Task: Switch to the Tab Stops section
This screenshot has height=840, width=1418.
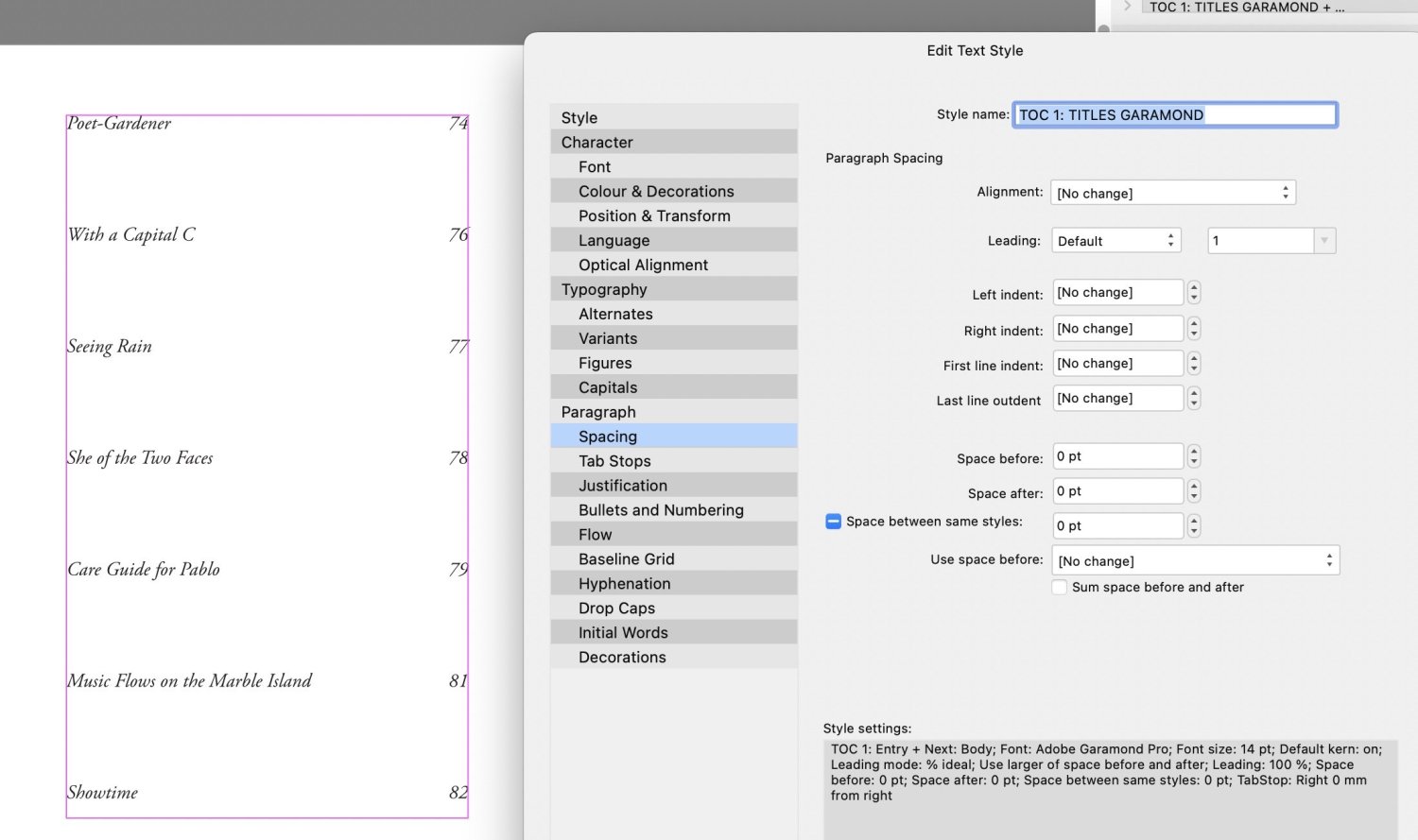Action: coord(614,460)
